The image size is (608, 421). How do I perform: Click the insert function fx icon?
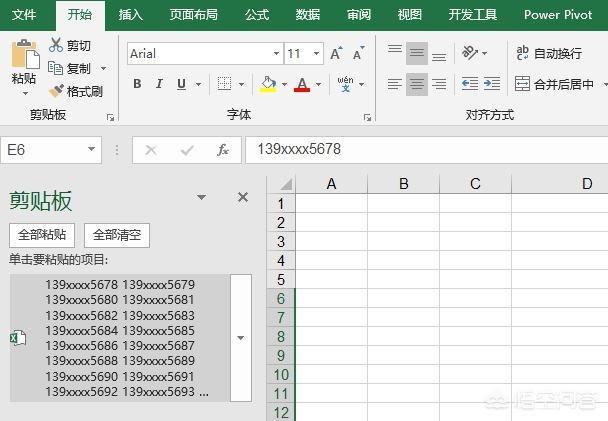pos(223,150)
